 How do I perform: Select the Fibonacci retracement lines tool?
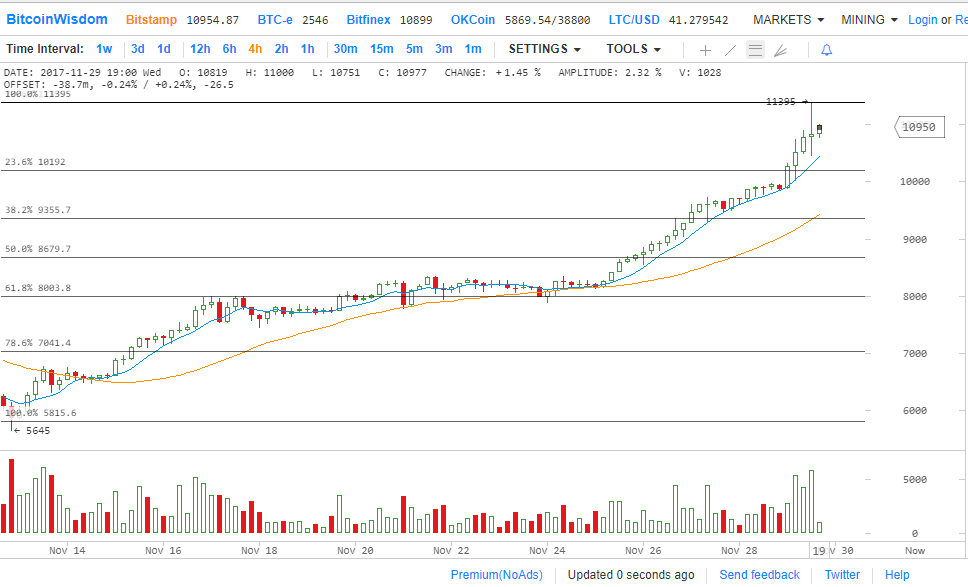(x=756, y=49)
